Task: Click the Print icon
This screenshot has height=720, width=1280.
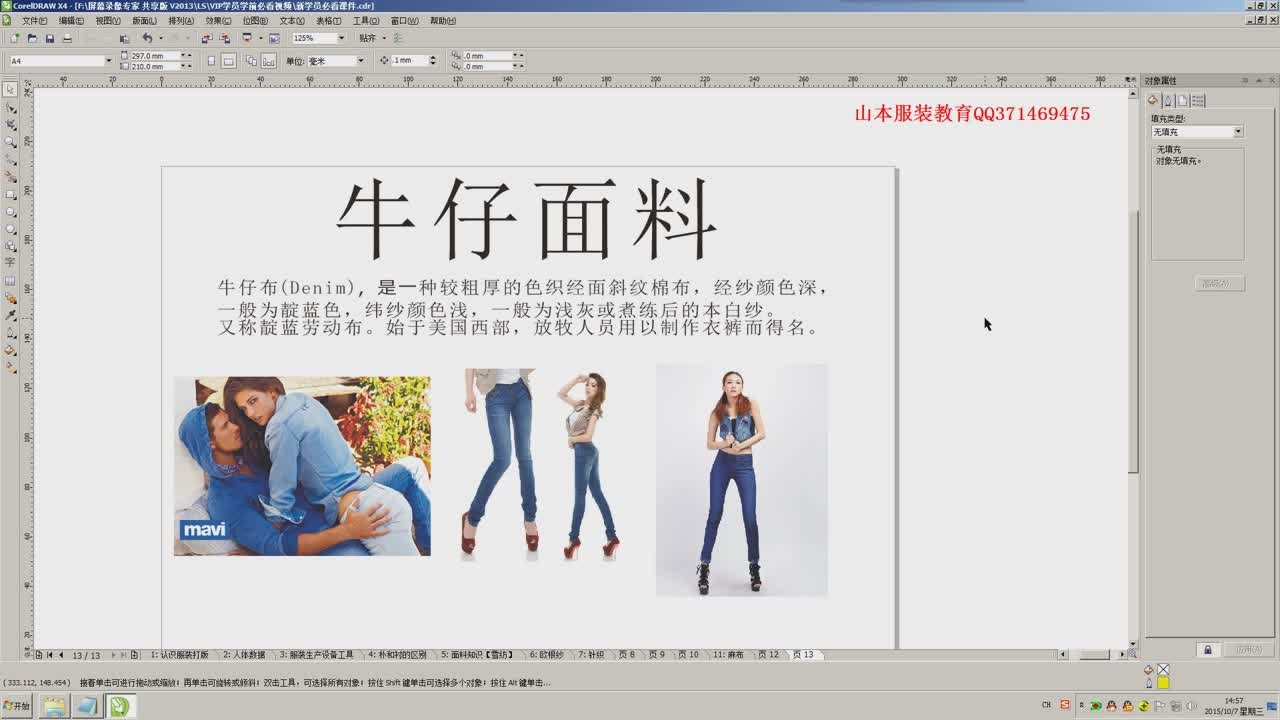Action: click(67, 38)
